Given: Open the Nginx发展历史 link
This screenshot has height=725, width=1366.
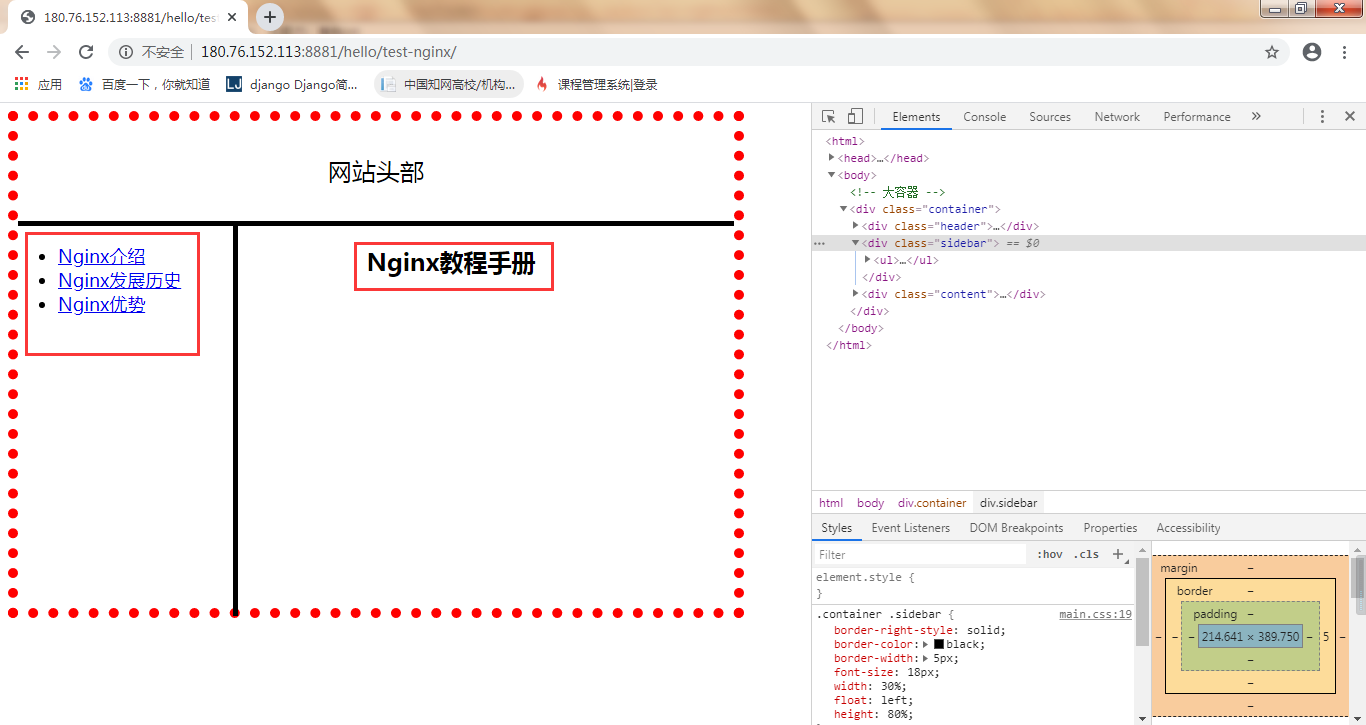Looking at the screenshot, I should point(119,281).
